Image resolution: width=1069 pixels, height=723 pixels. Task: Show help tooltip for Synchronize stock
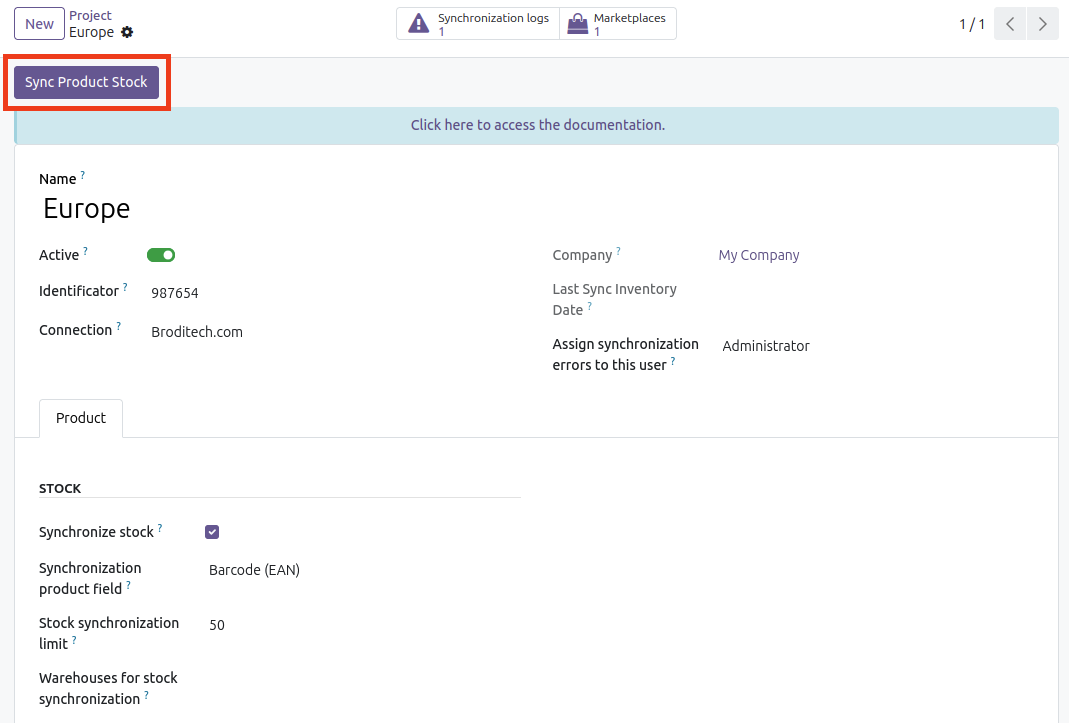pos(160,528)
